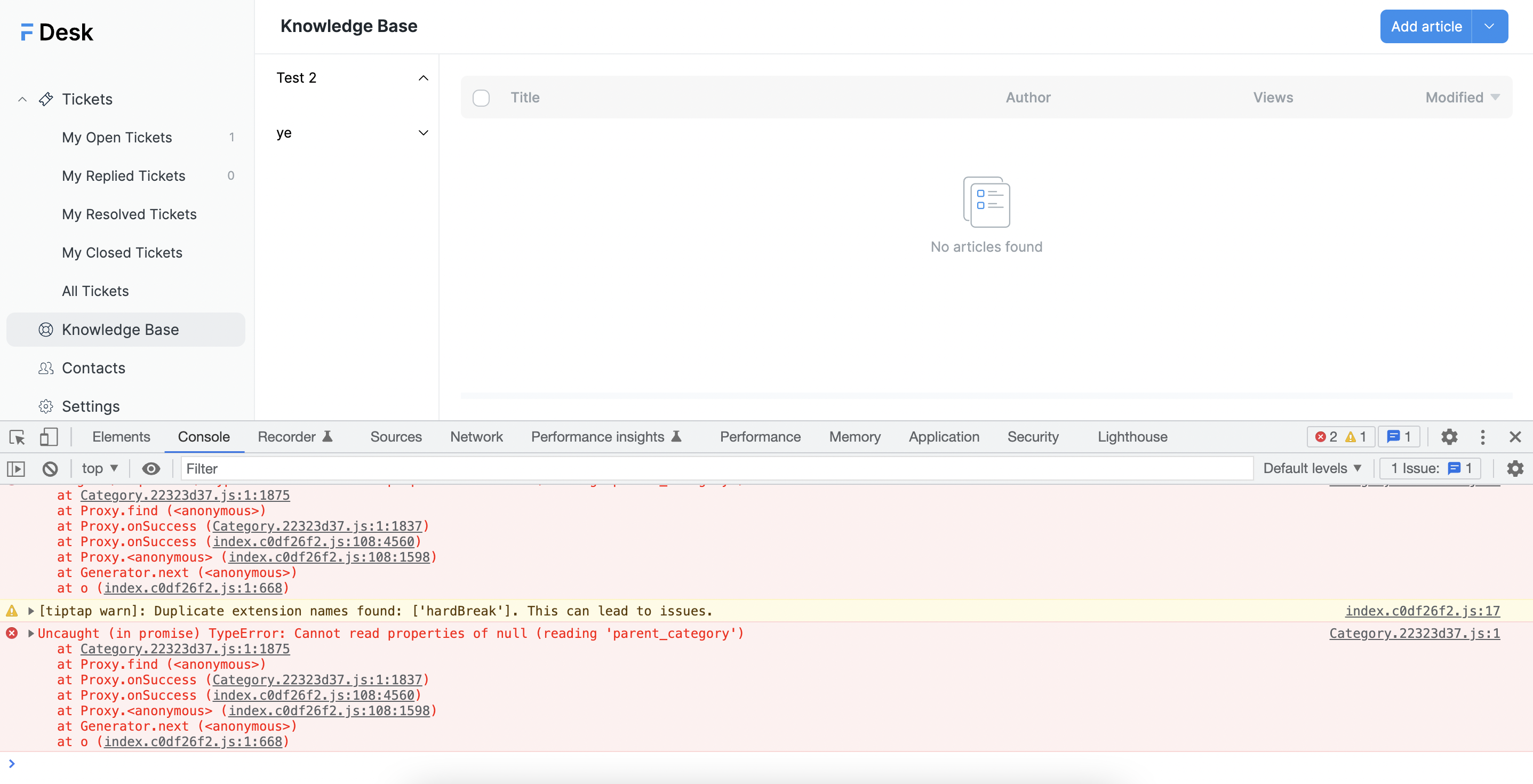Select the inspect element tool in DevTools
This screenshot has height=784, width=1533.
click(16, 437)
